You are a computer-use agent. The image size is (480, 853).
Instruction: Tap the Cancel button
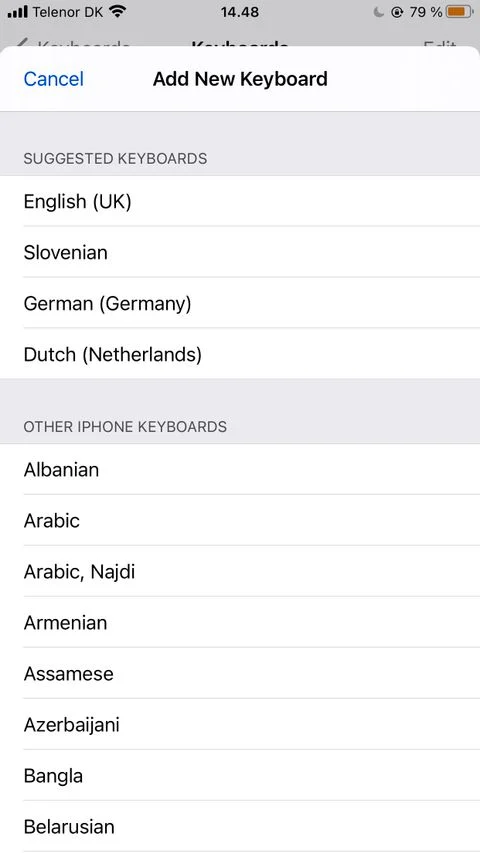[x=53, y=79]
